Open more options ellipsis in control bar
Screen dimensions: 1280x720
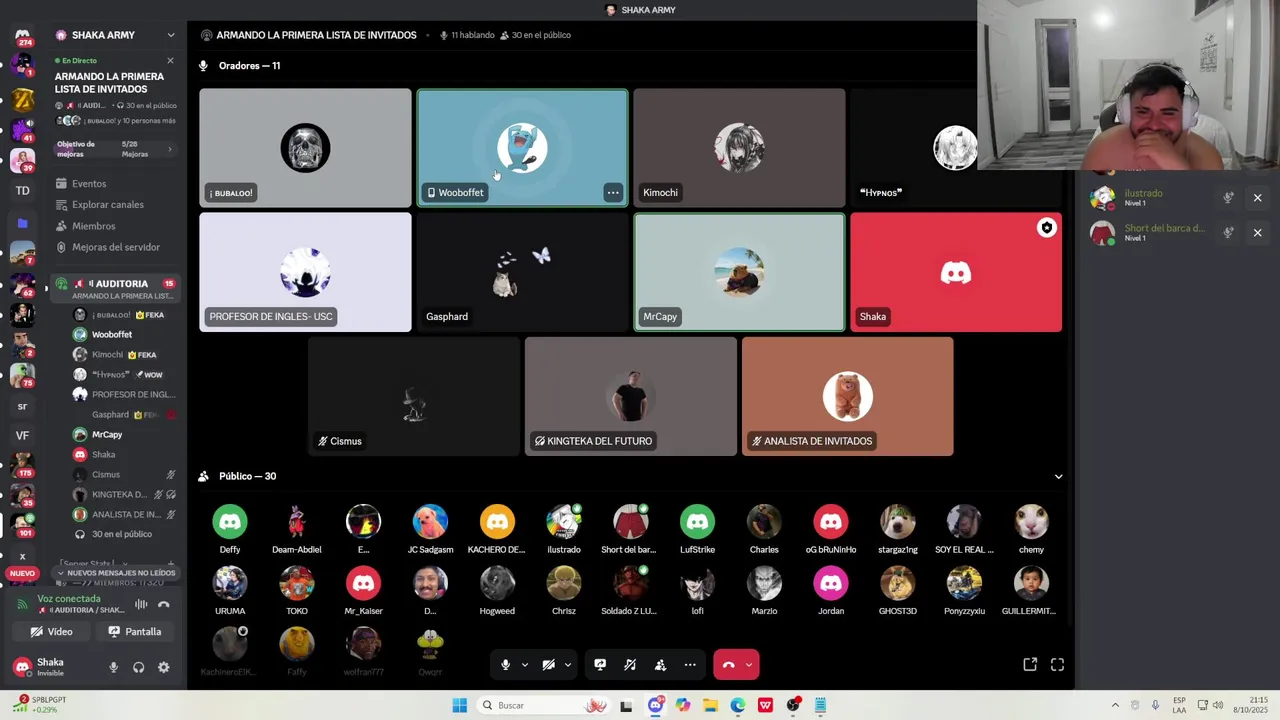[x=690, y=665]
